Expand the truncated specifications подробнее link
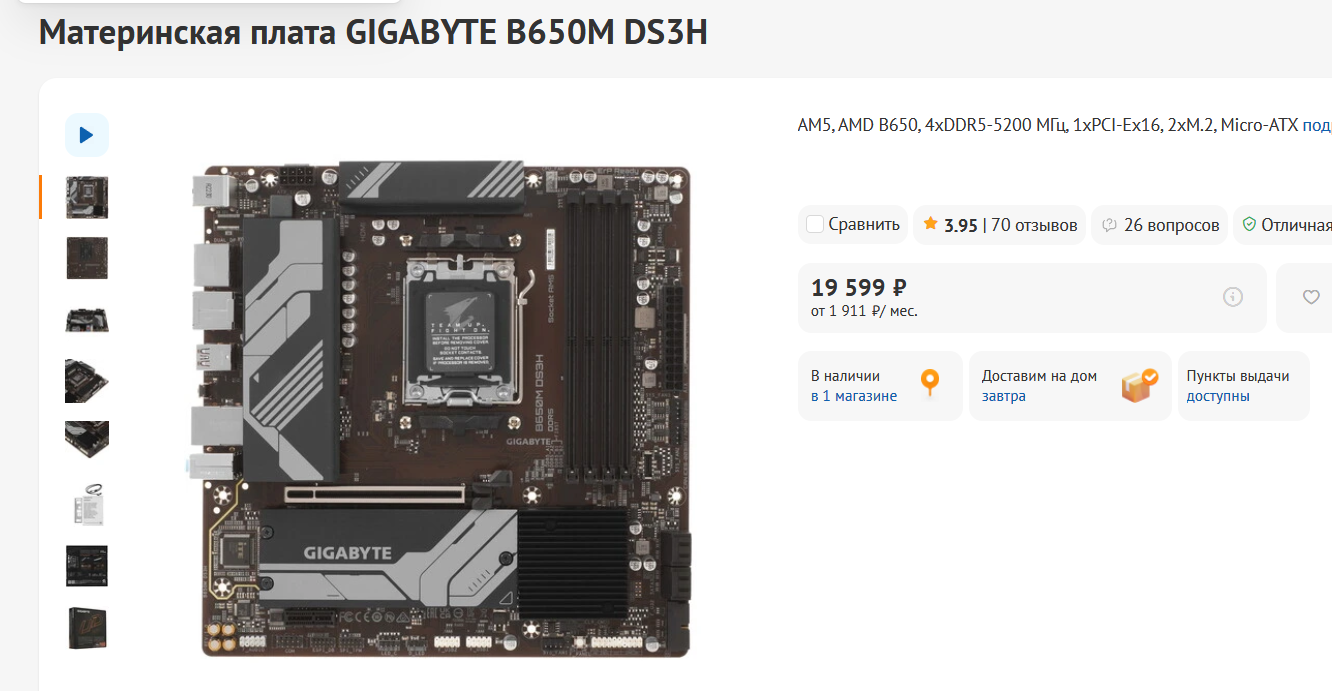Image resolution: width=1332 pixels, height=691 pixels. pos(1317,126)
